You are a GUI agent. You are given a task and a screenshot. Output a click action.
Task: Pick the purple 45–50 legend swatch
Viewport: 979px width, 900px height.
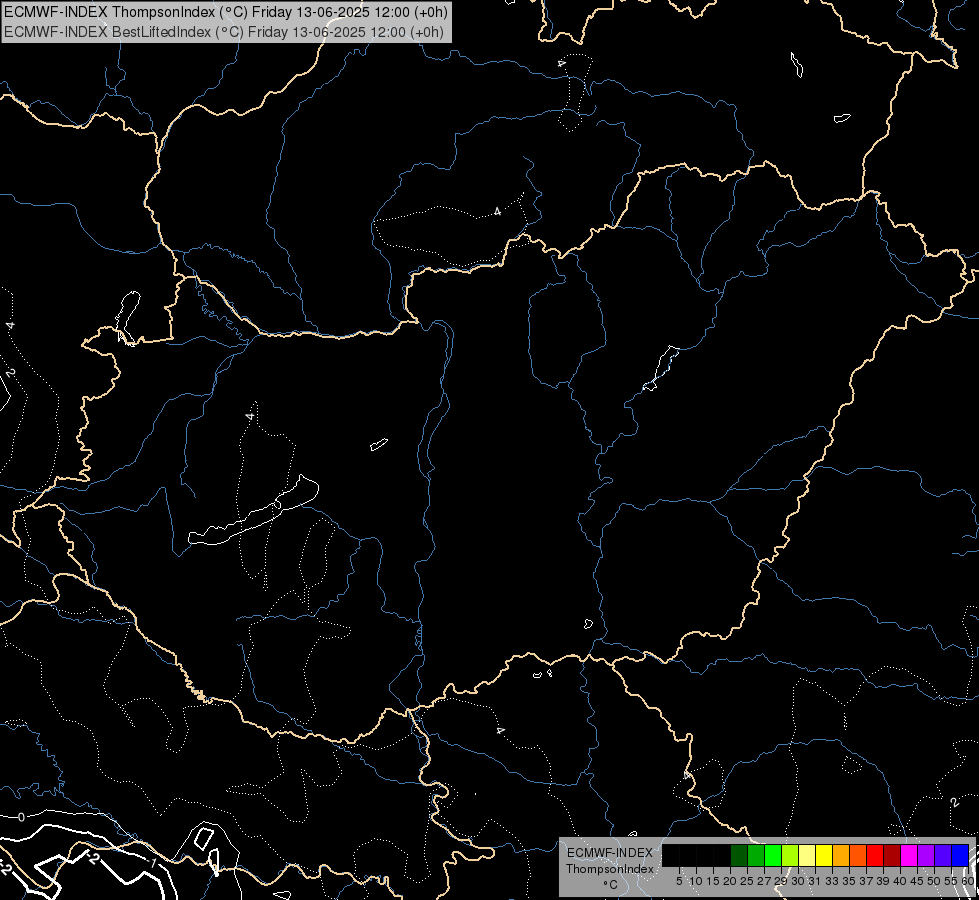coord(926,855)
